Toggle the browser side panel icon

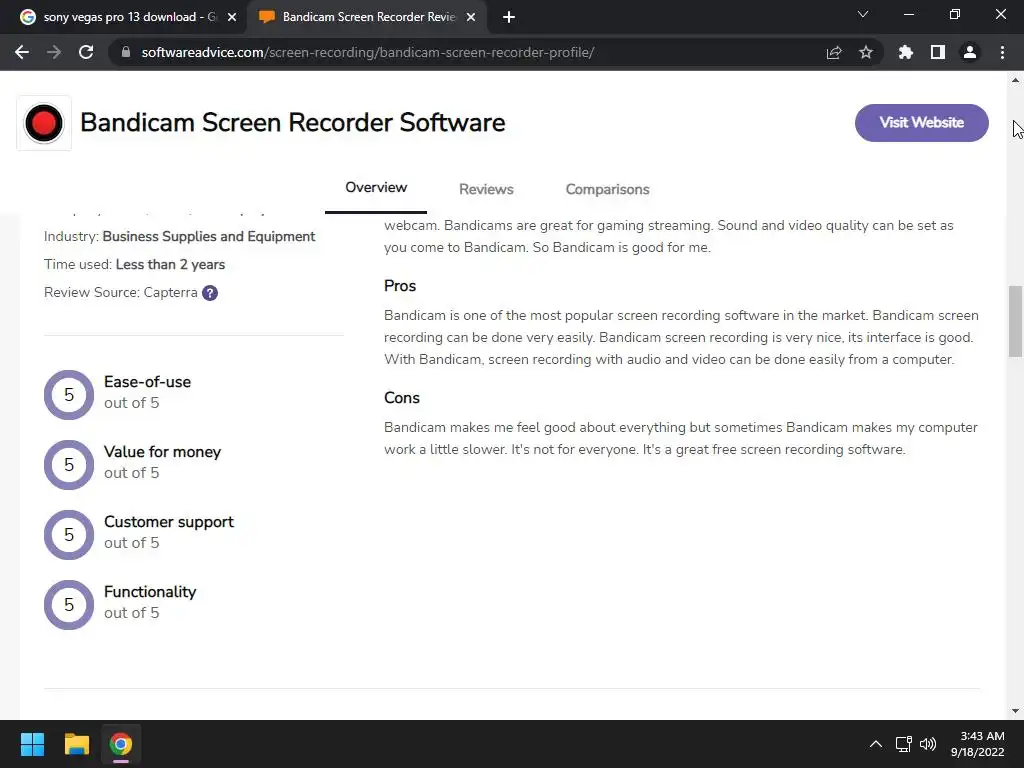point(938,52)
